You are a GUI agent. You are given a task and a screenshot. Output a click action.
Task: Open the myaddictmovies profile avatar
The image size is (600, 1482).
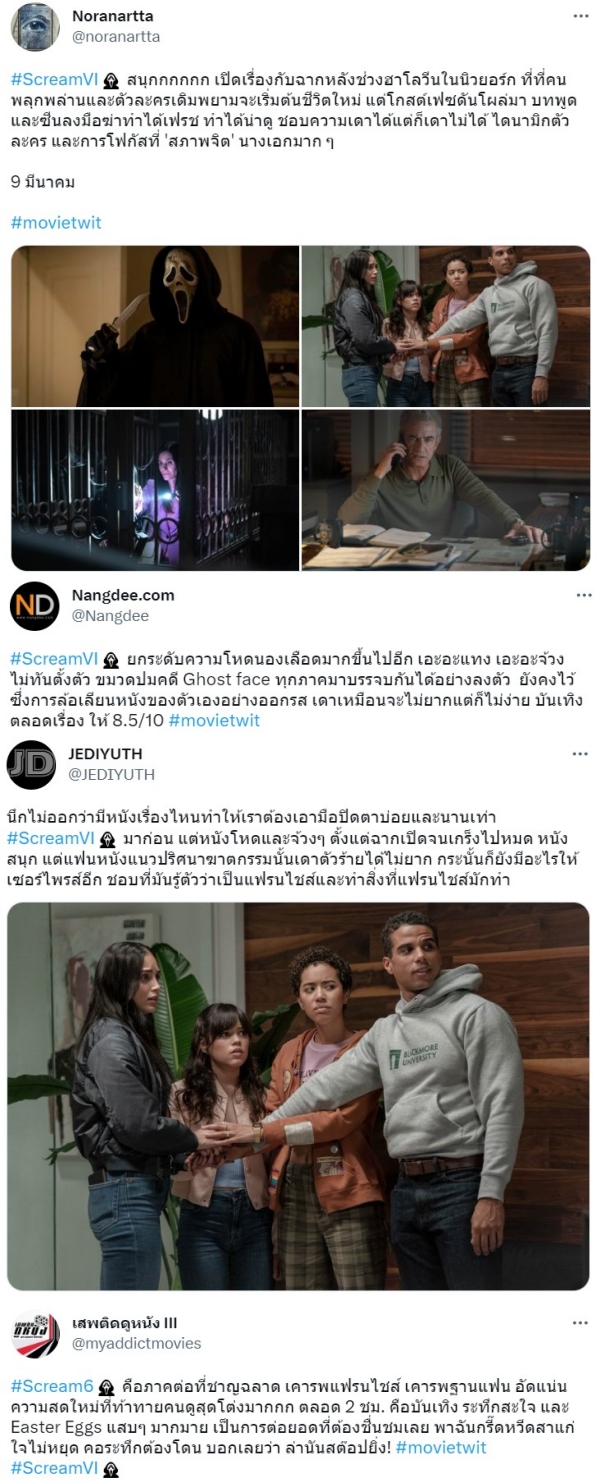[35, 1334]
